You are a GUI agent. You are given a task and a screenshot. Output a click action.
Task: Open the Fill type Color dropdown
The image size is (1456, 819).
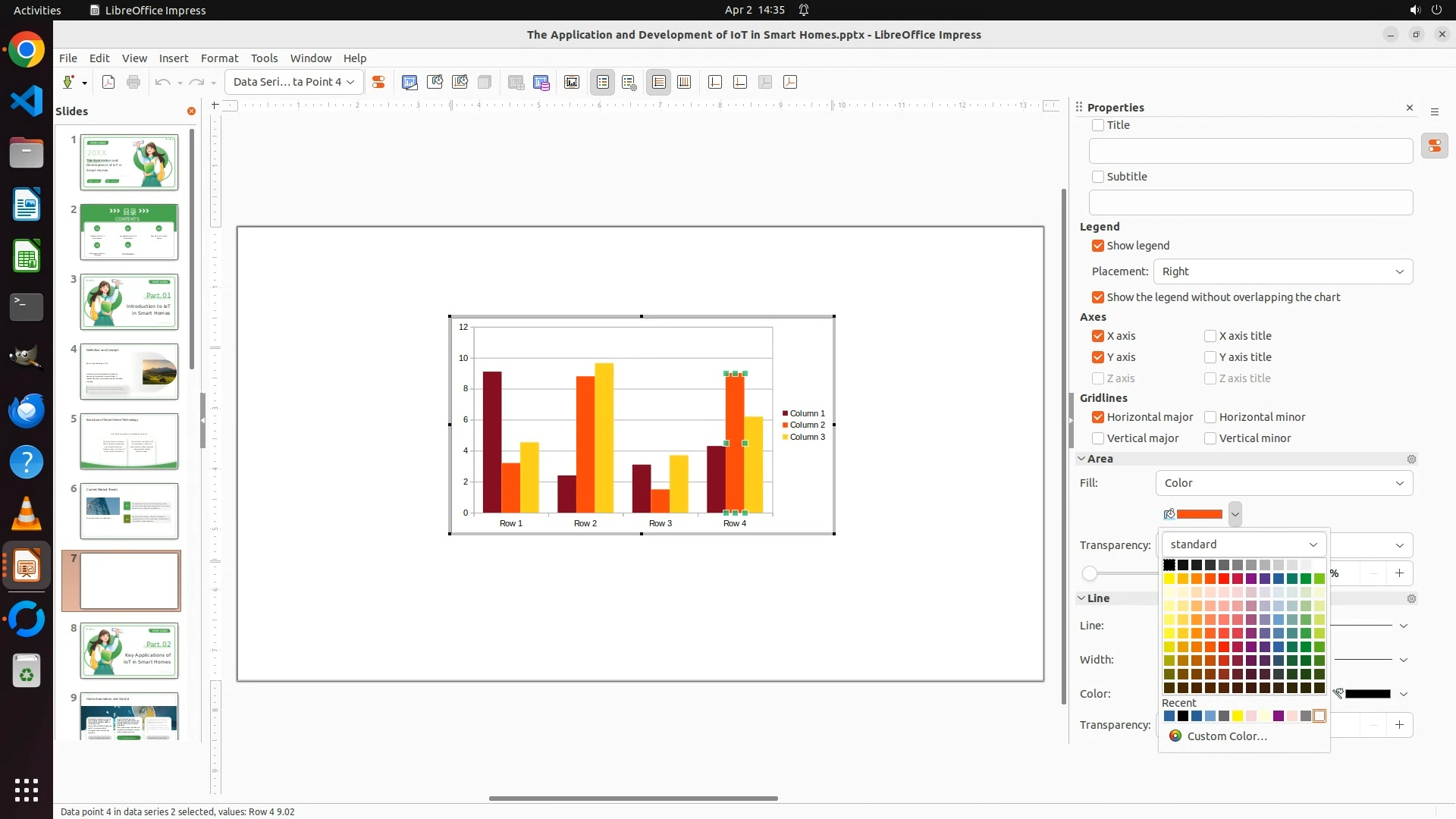pyautogui.click(x=1284, y=483)
